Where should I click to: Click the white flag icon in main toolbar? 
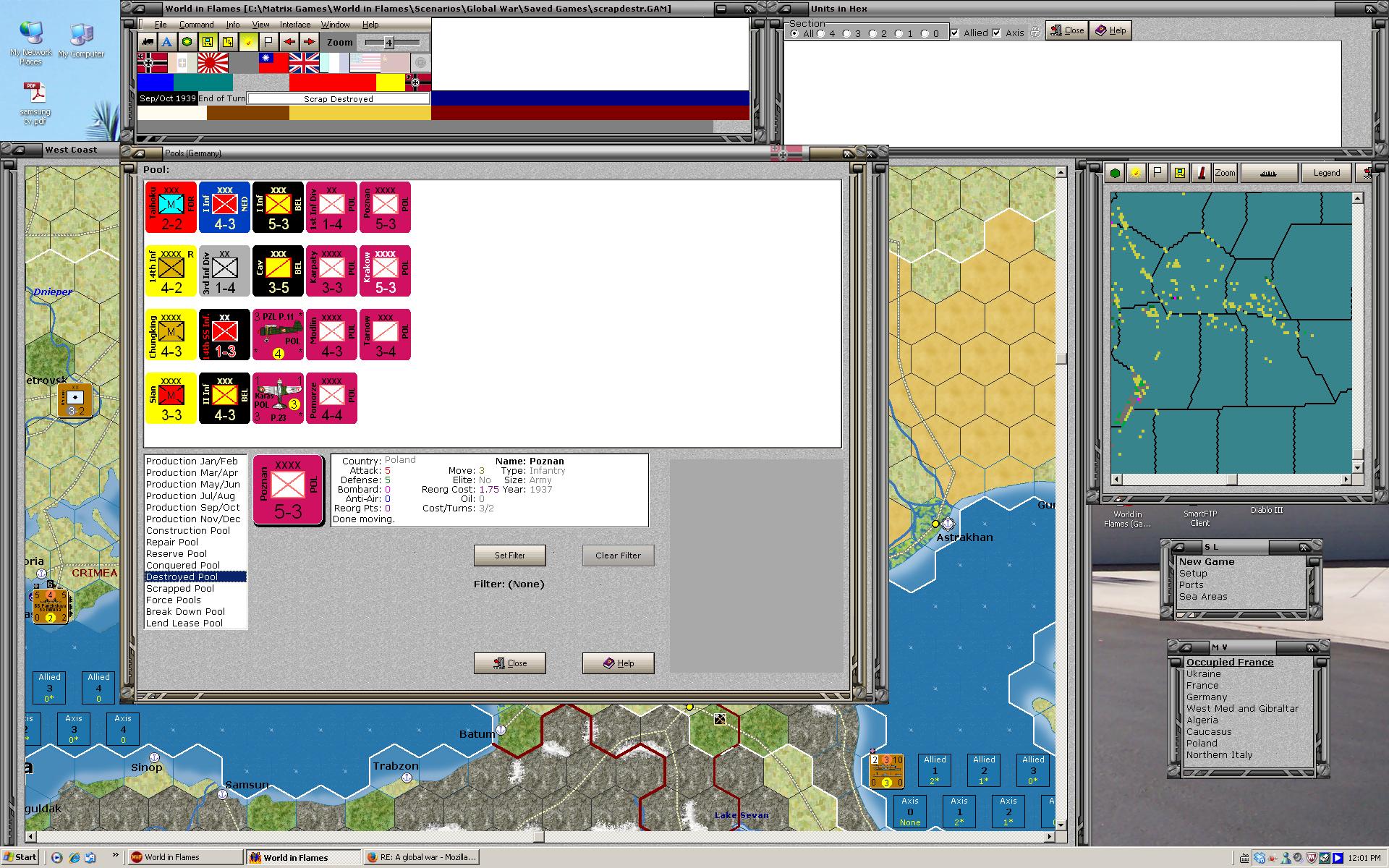click(x=268, y=42)
